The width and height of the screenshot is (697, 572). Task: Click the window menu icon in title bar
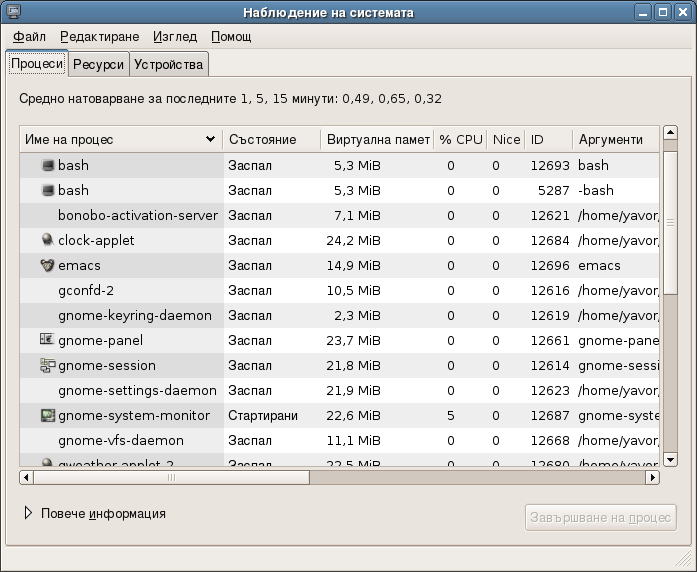point(14,13)
